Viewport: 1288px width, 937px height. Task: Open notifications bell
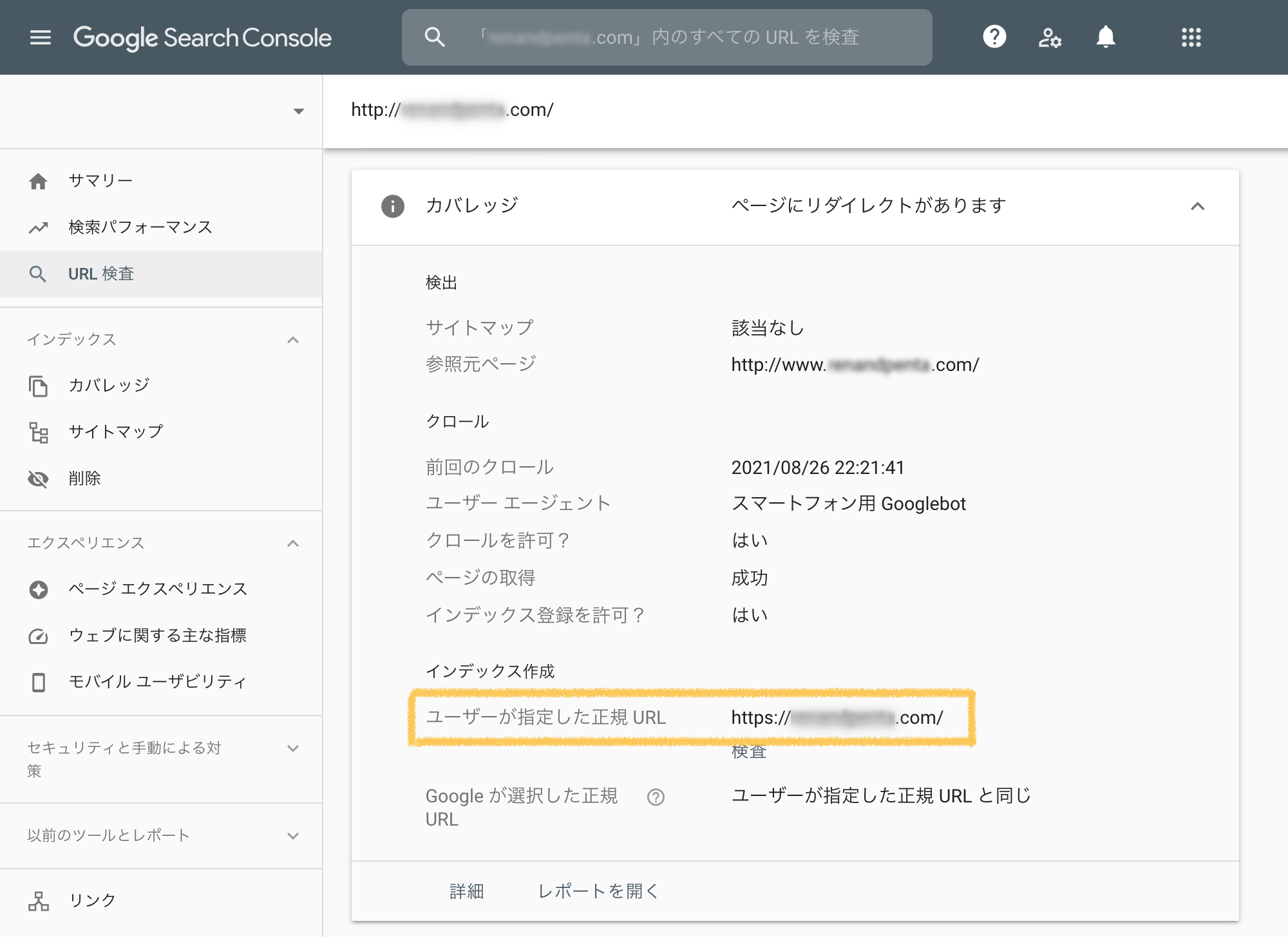tap(1106, 37)
